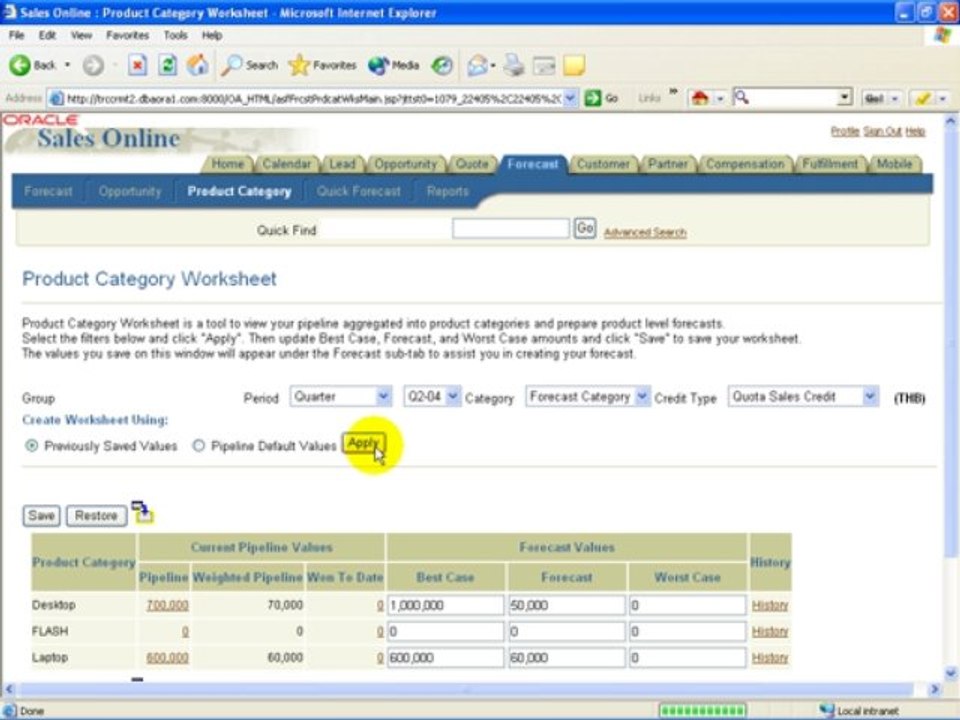Expand the toolbar search box dropdown
The height and width of the screenshot is (720, 960).
(845, 97)
